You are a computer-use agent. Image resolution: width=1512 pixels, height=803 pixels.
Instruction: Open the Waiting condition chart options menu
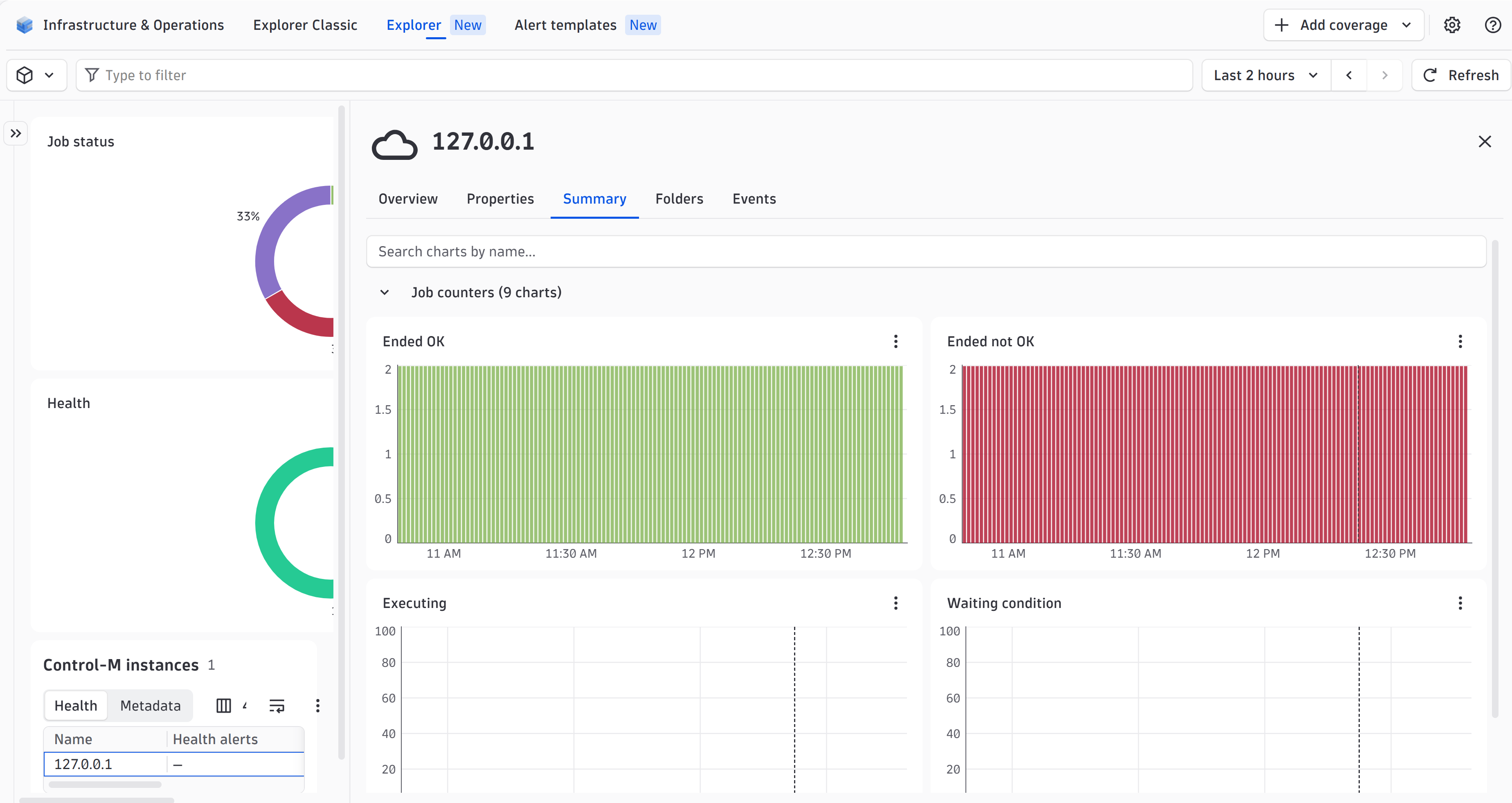coord(1460,603)
